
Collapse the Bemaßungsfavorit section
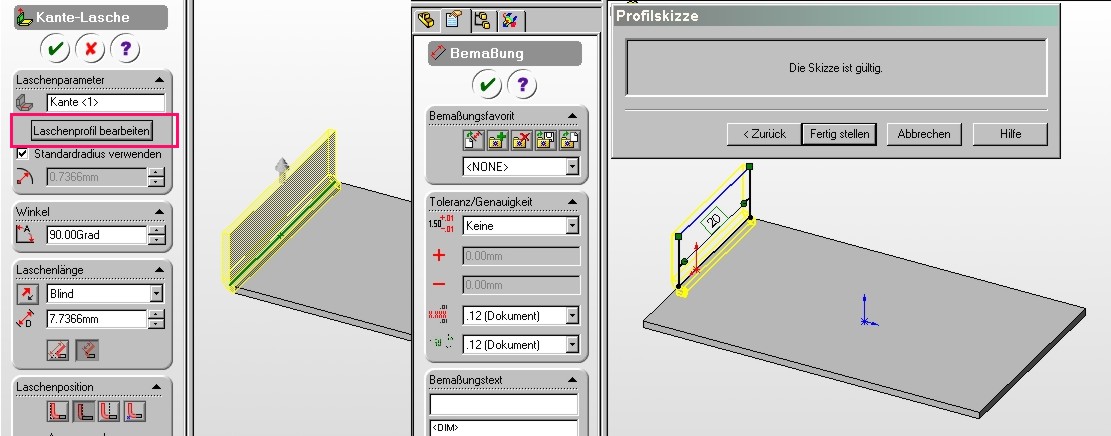pyautogui.click(x=573, y=116)
